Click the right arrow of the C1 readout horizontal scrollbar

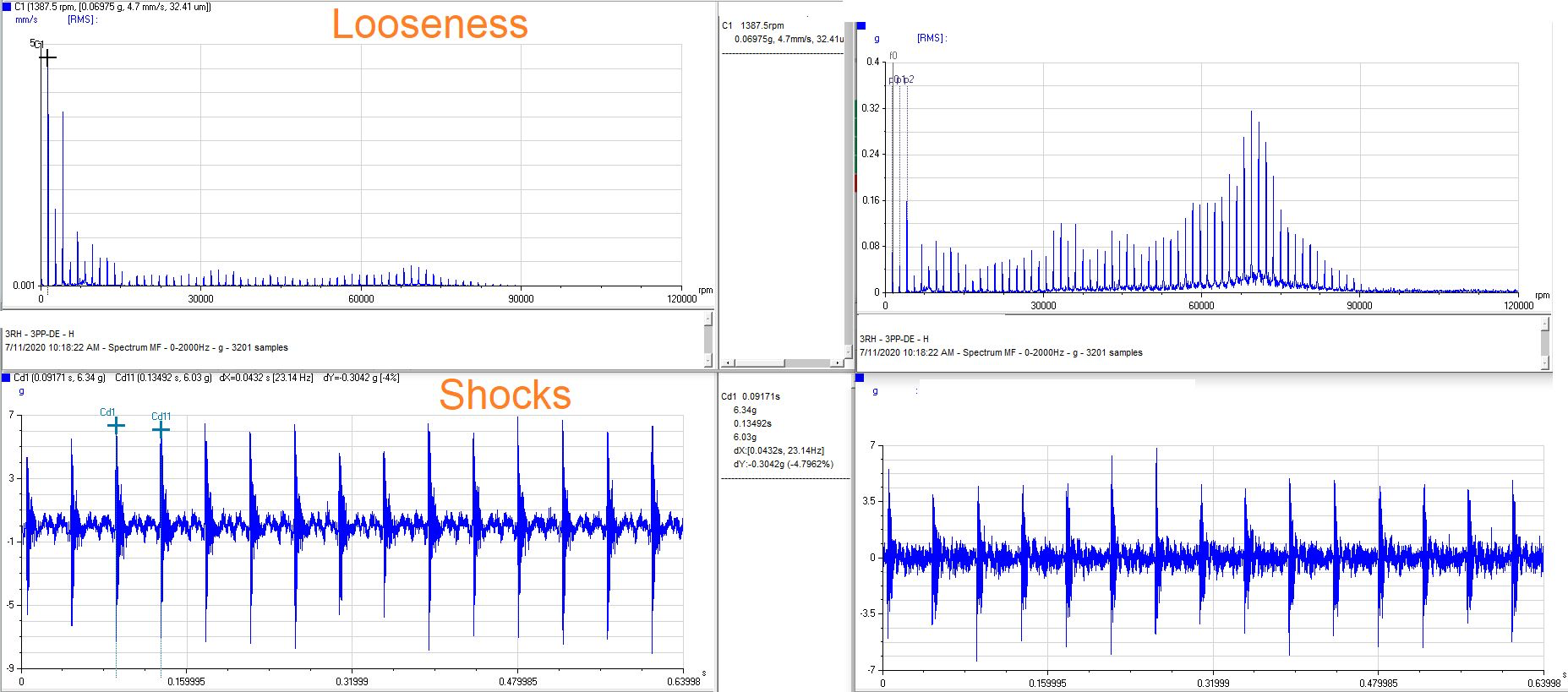(x=837, y=363)
